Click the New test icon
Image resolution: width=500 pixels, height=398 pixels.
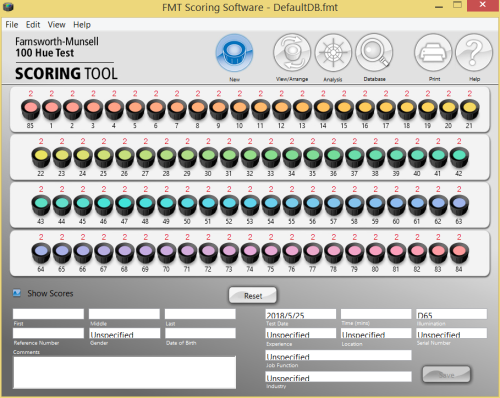coord(234,53)
